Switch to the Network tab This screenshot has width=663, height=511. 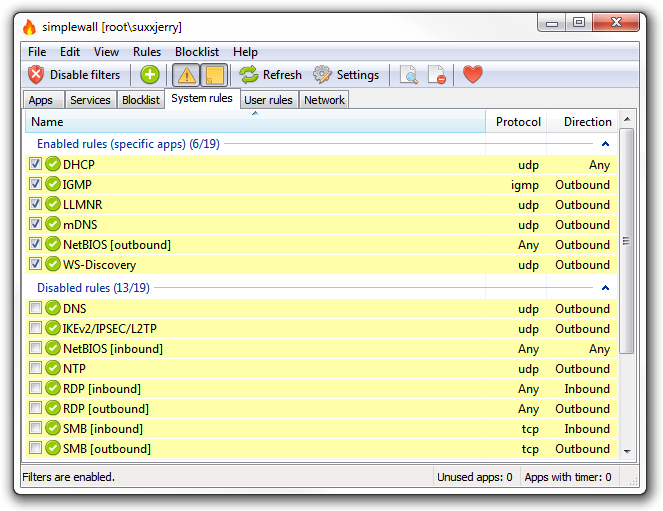click(324, 100)
